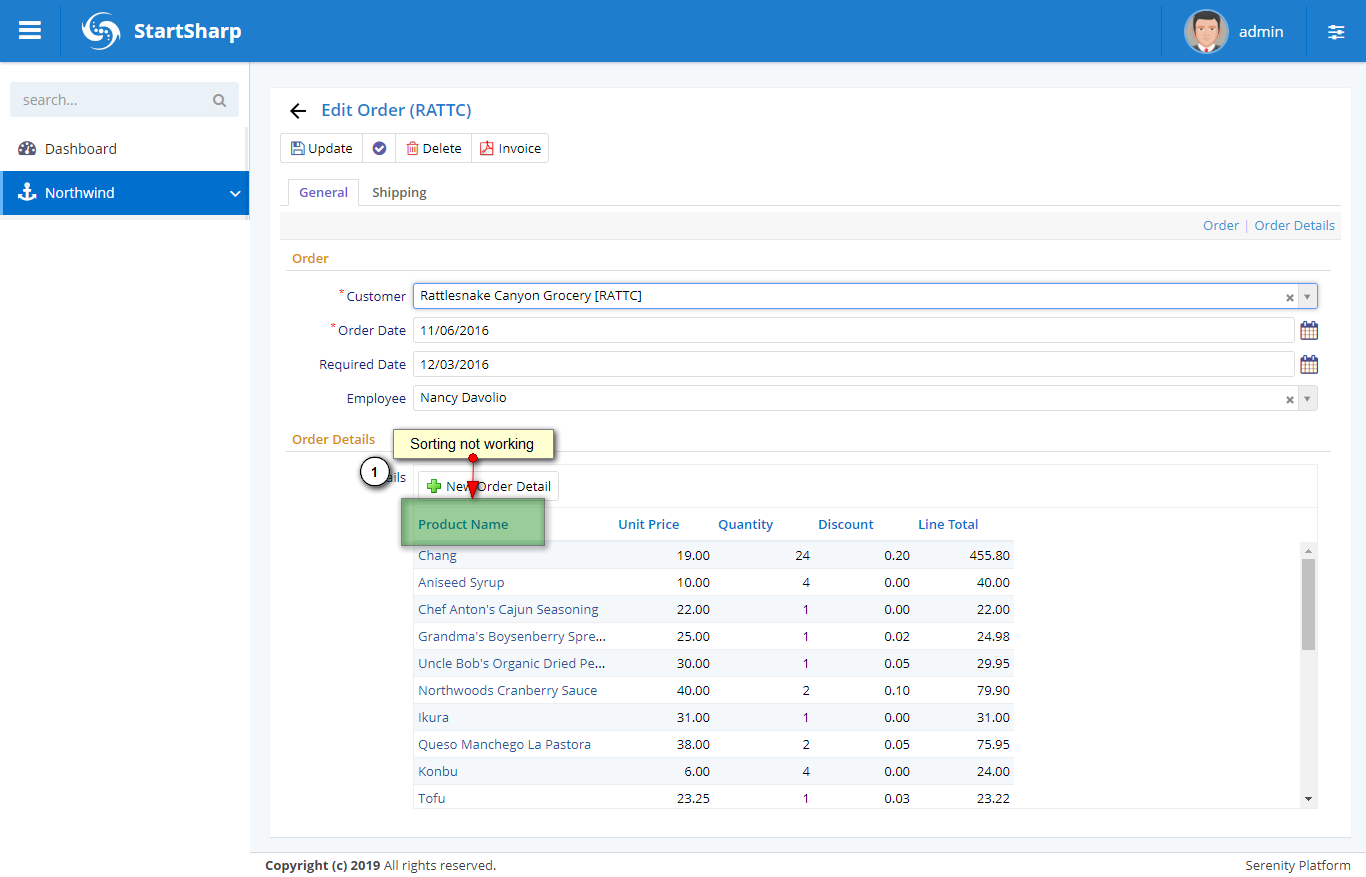
Task: Open the admin user avatar
Action: [x=1206, y=31]
